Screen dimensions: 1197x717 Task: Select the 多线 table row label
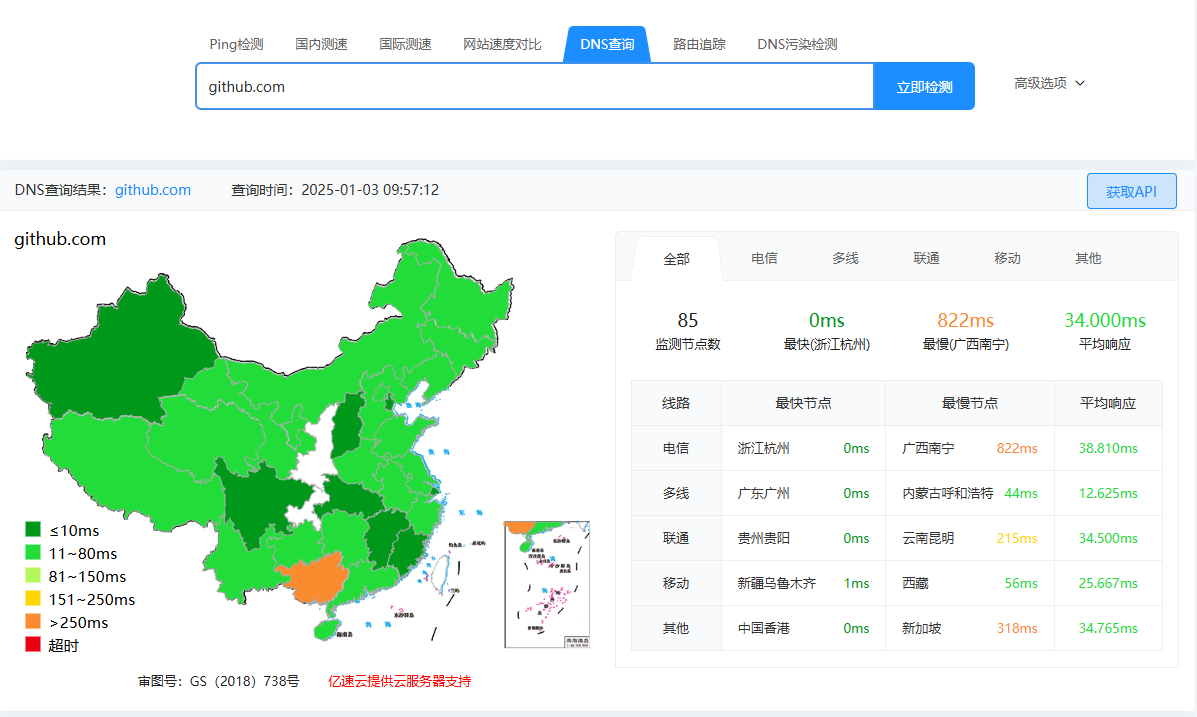pyautogui.click(x=676, y=493)
